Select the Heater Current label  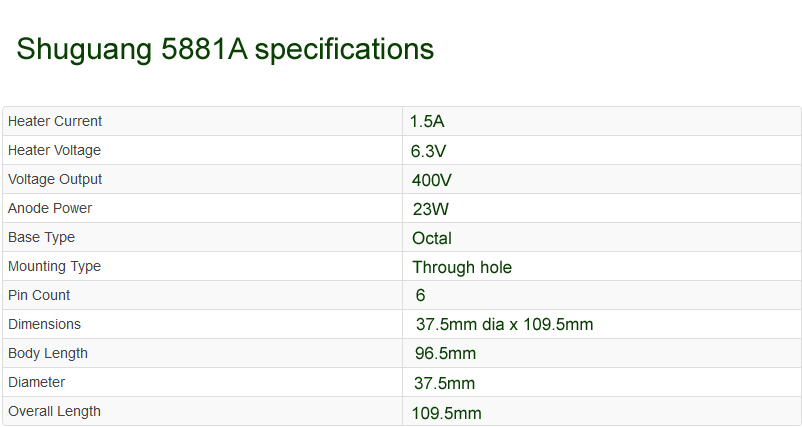tap(55, 121)
